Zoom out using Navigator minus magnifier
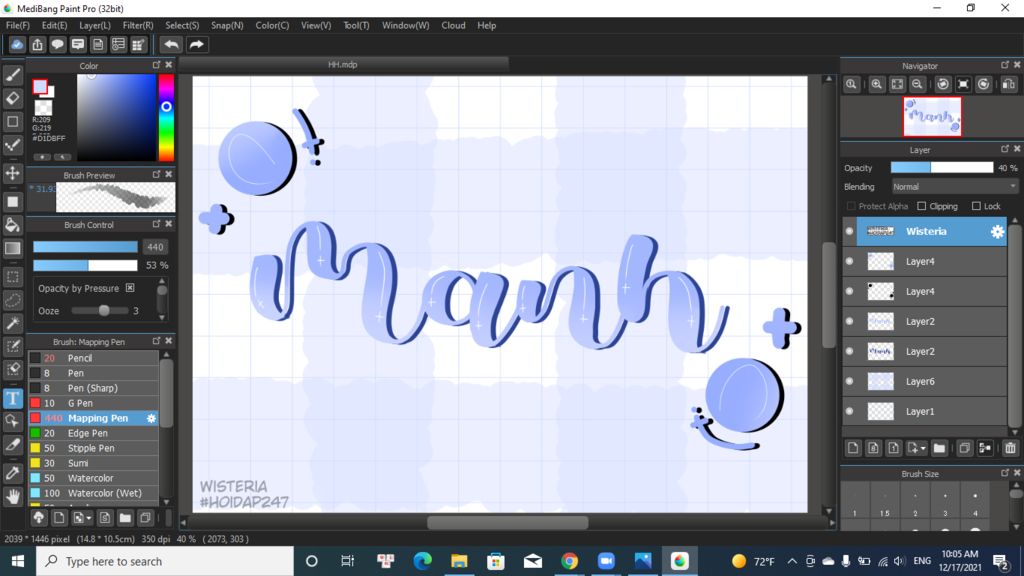This screenshot has height=576, width=1024. coord(918,84)
